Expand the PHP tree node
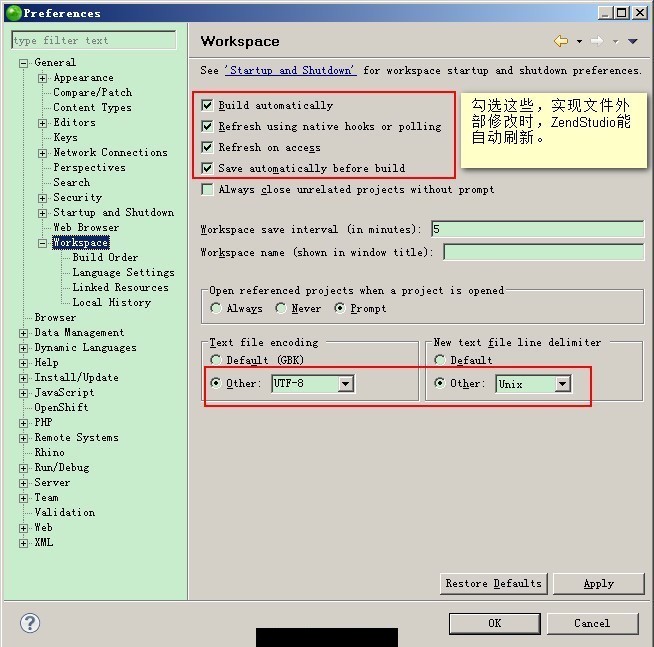The height and width of the screenshot is (647, 654). click(24, 423)
